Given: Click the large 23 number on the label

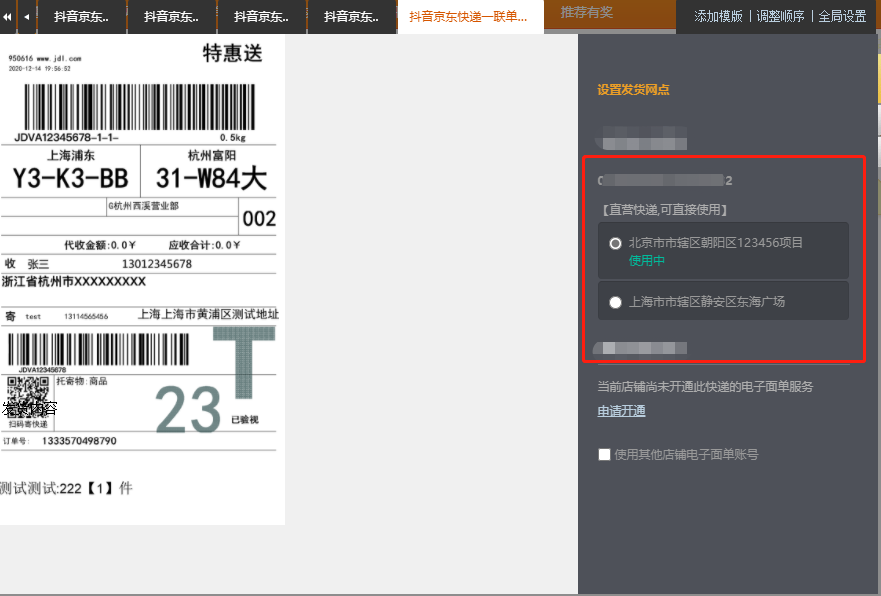Looking at the screenshot, I should 188,410.
